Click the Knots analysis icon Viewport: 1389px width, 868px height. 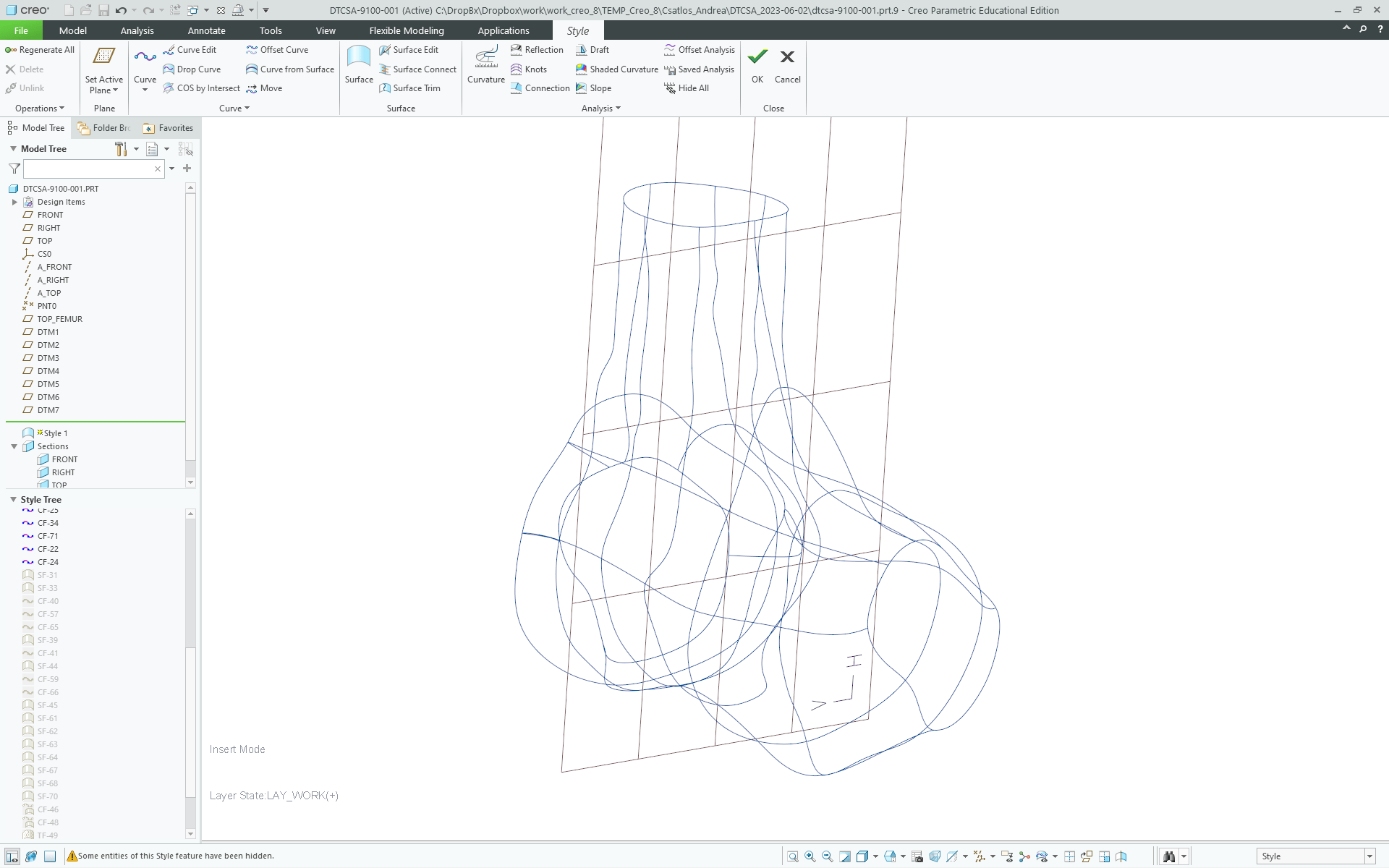pyautogui.click(x=517, y=69)
